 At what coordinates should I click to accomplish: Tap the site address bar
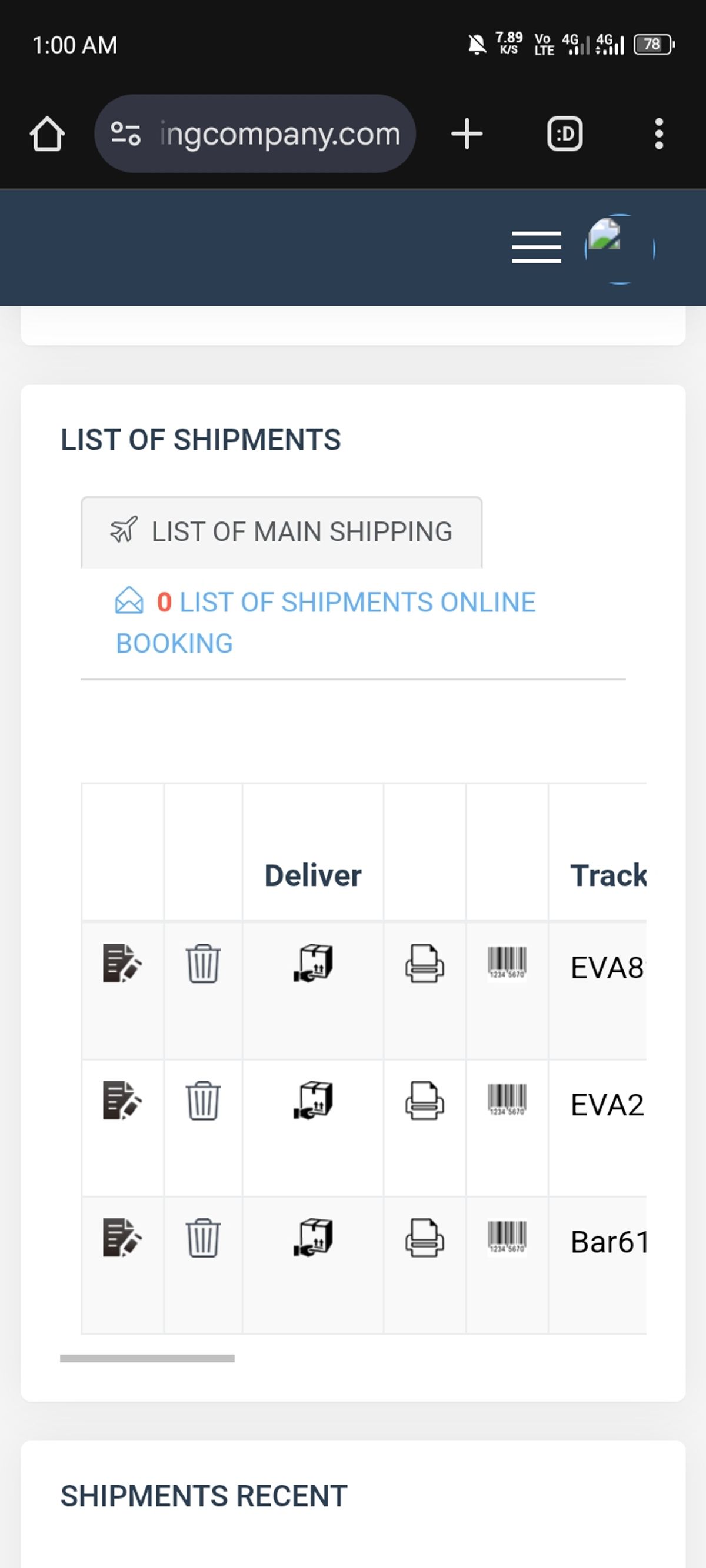[279, 134]
